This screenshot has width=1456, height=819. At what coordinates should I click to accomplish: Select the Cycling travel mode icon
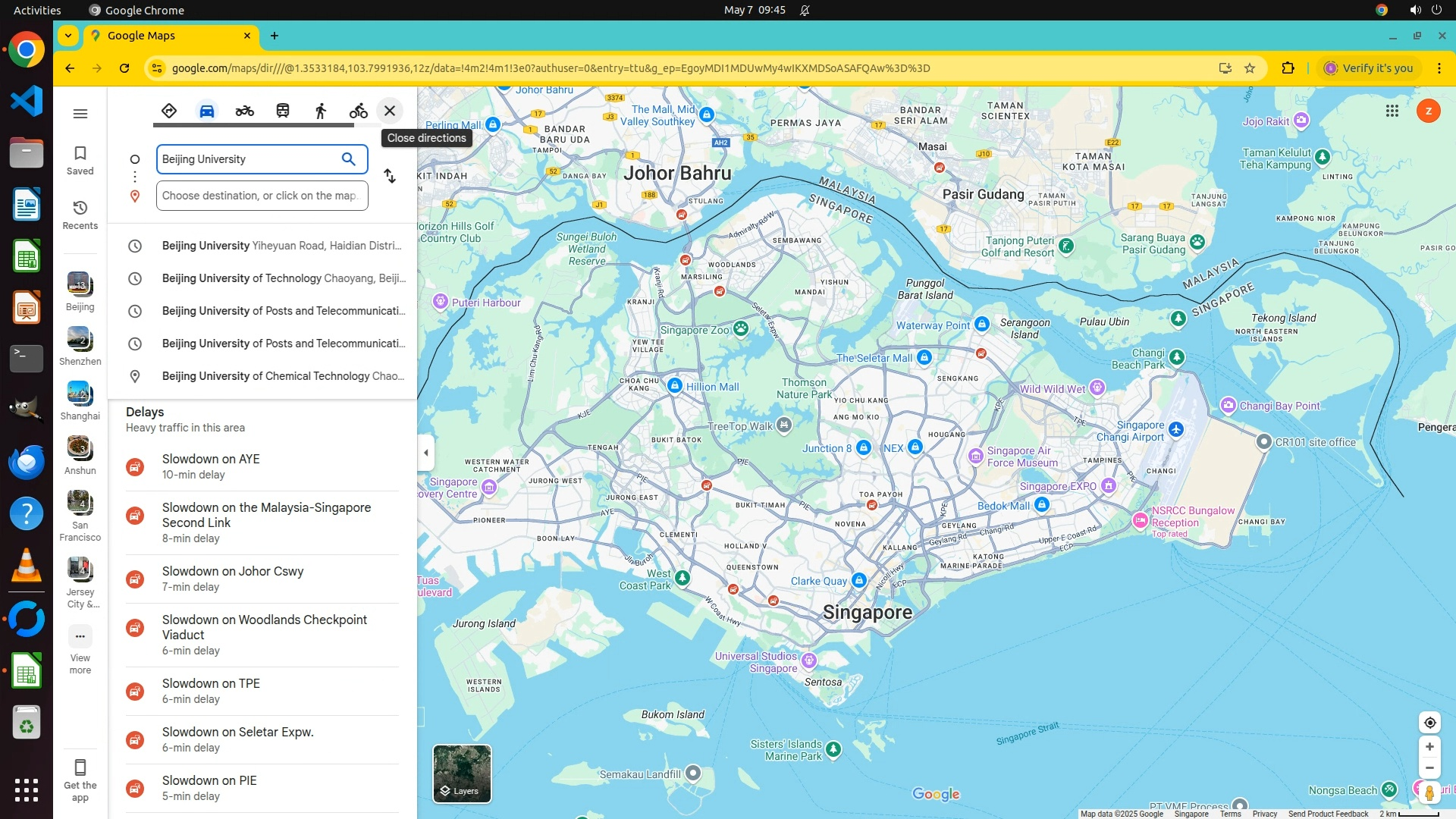pyautogui.click(x=358, y=111)
